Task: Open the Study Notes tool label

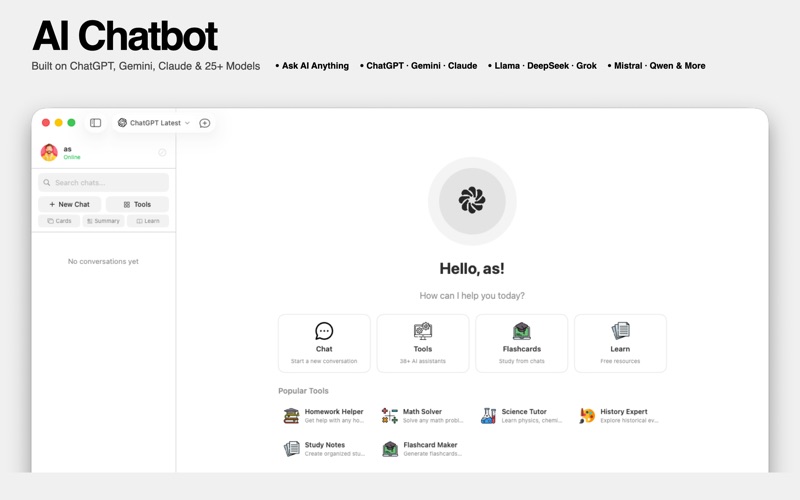Action: 324,444
